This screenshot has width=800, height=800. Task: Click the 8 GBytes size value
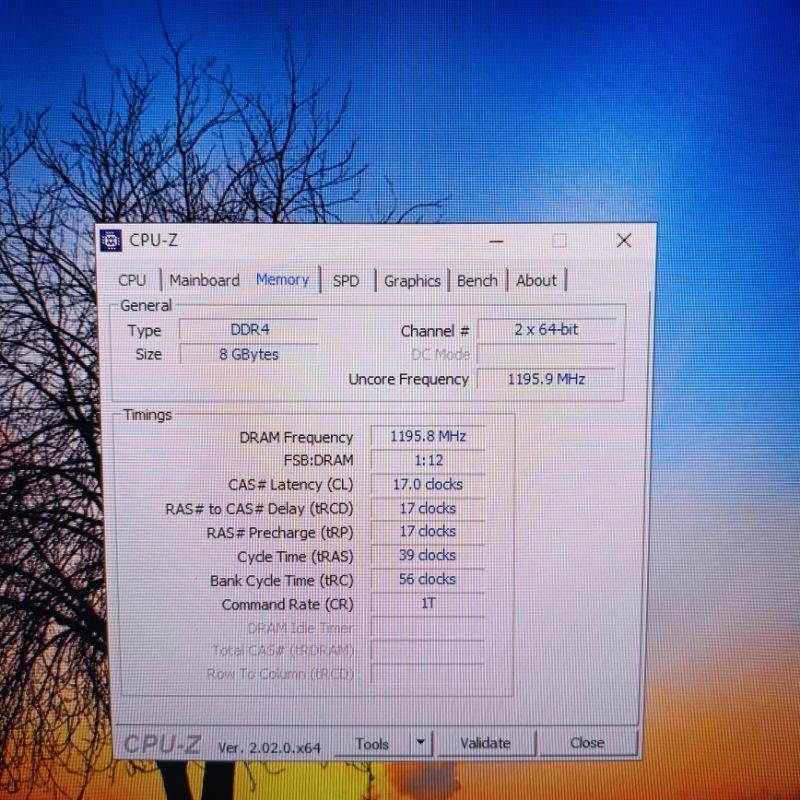pyautogui.click(x=248, y=354)
